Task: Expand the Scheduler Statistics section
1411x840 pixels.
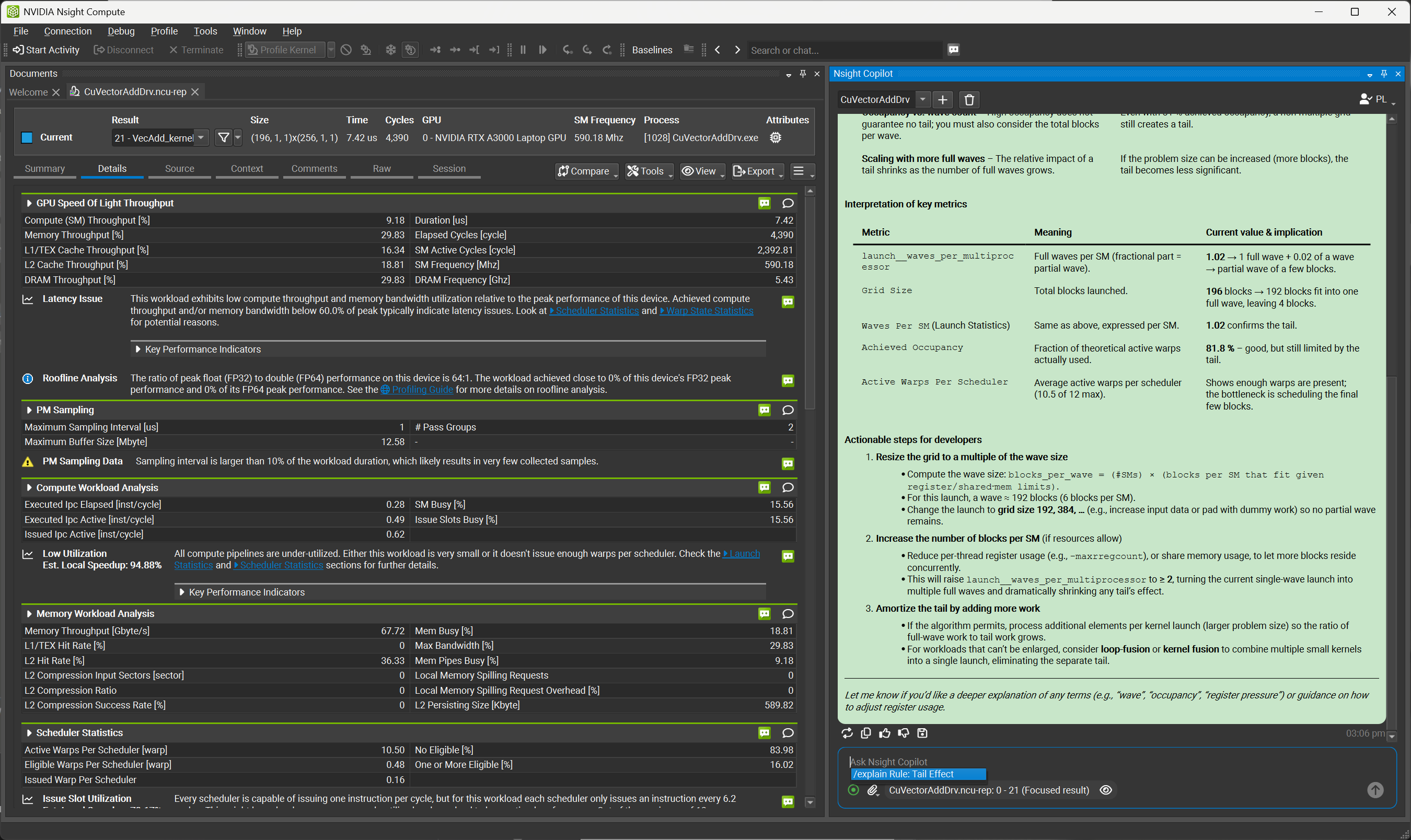Action: [29, 733]
